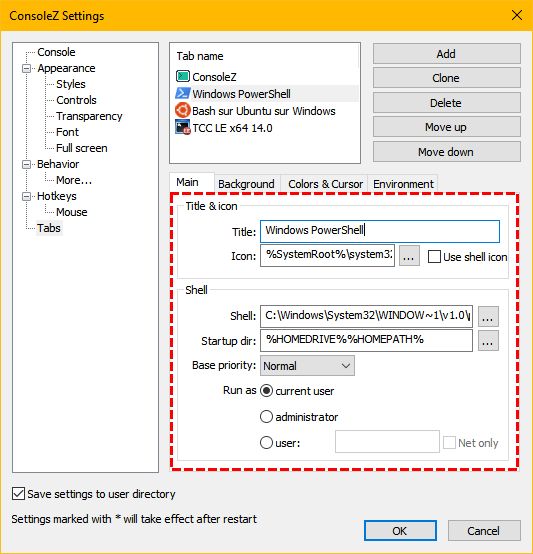Screen dimensions: 533x554
Task: Delete the selected tab
Action: coord(446,103)
